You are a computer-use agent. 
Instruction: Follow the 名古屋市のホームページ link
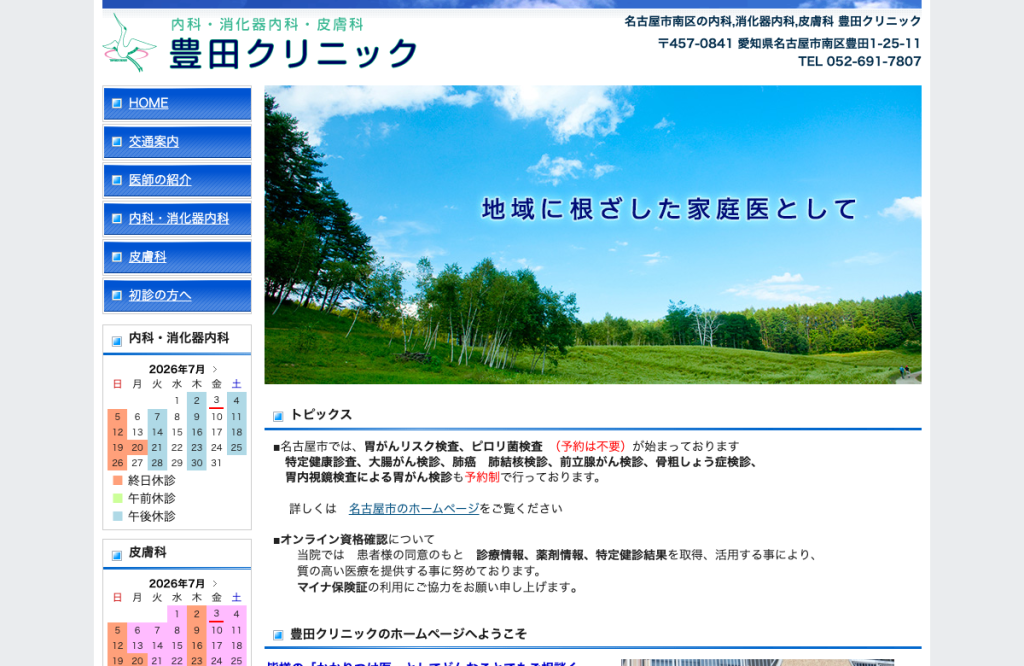(x=414, y=509)
